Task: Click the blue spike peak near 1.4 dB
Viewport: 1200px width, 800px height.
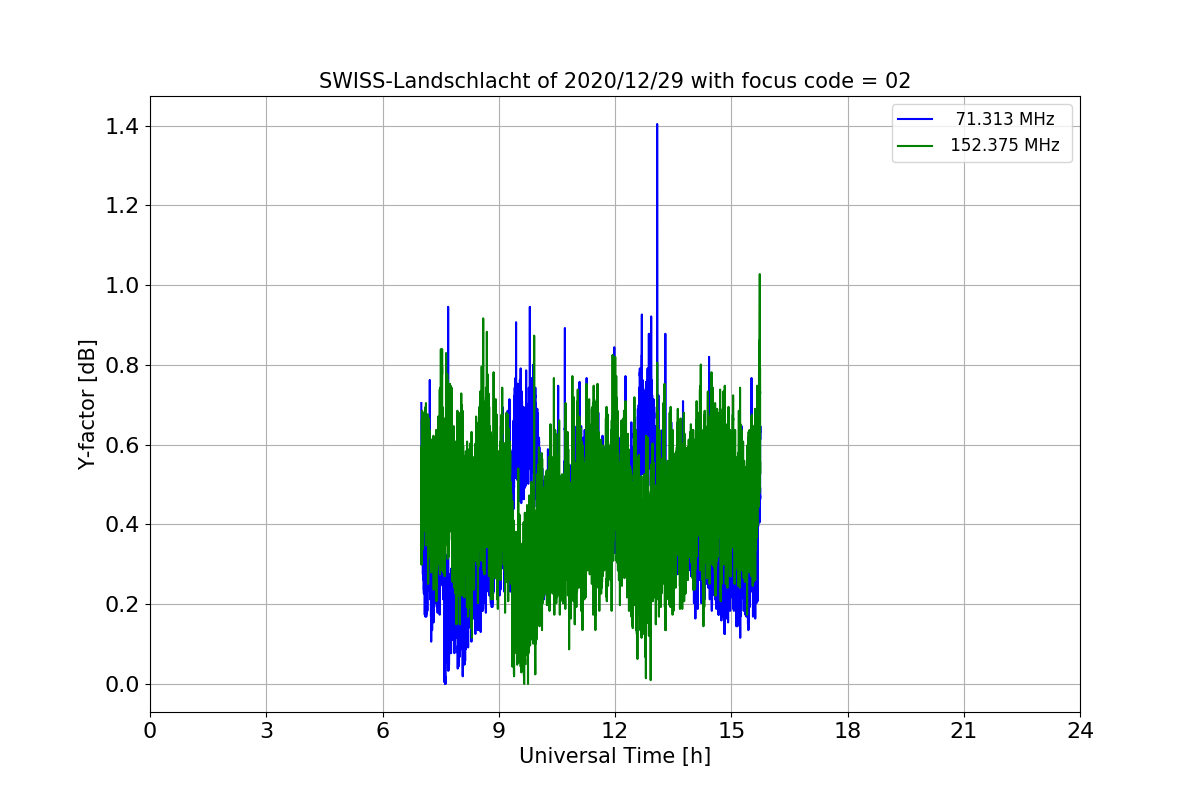Action: point(657,125)
